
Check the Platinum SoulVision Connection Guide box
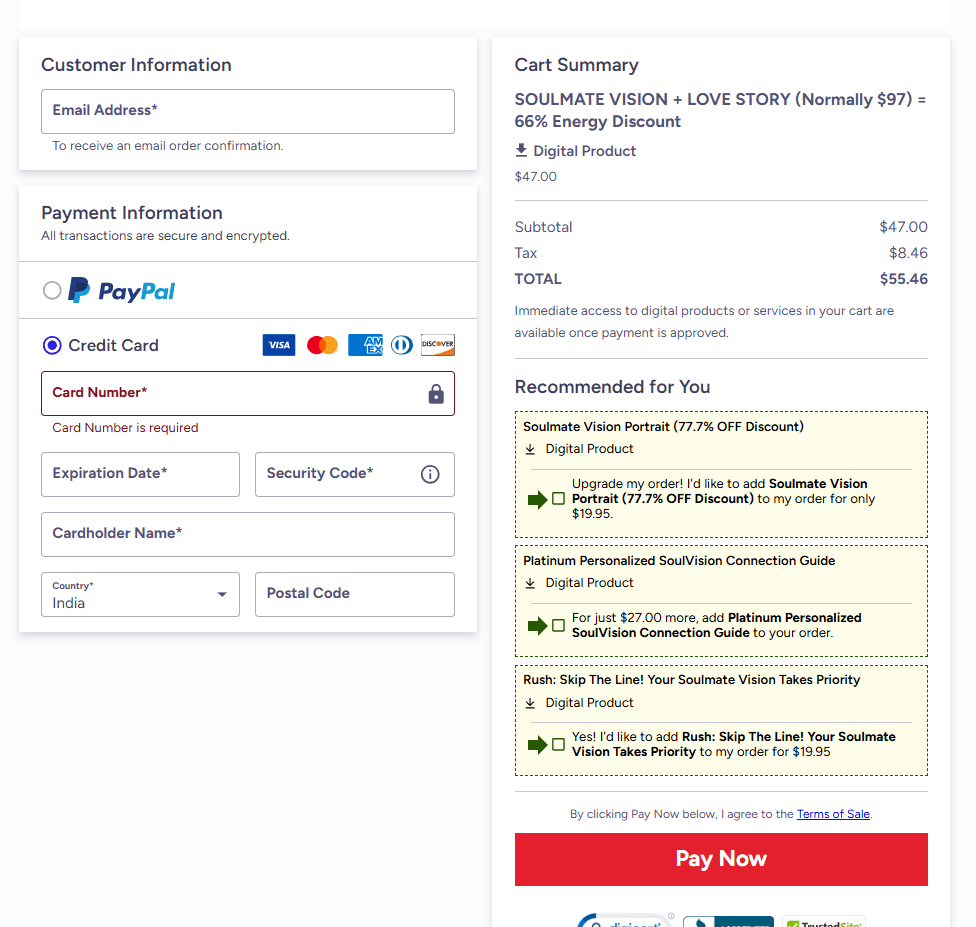click(x=558, y=626)
